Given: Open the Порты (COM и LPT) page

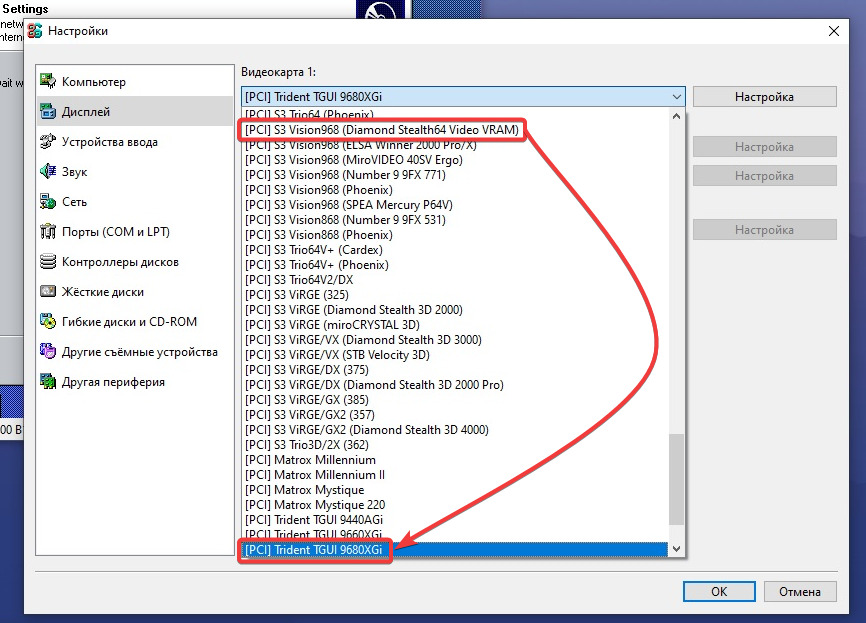Looking at the screenshot, I should (135, 231).
